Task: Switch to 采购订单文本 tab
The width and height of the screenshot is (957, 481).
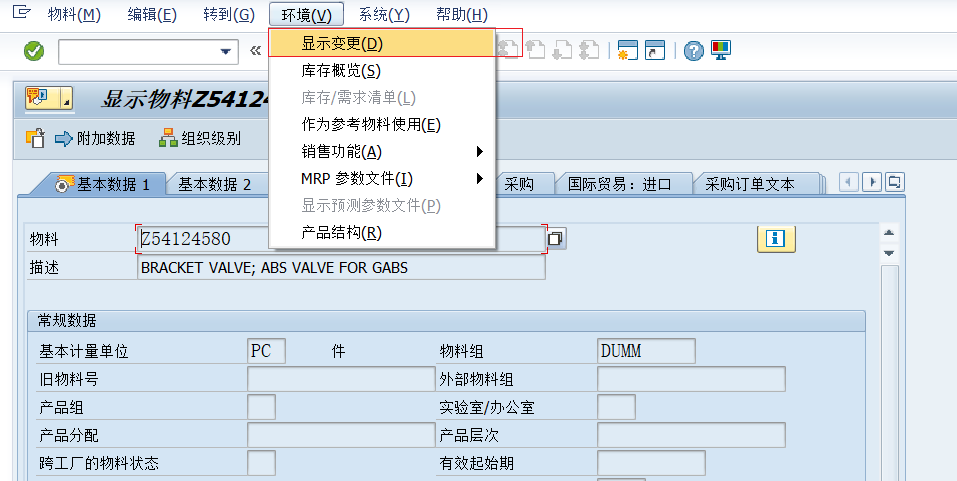Action: [750, 184]
